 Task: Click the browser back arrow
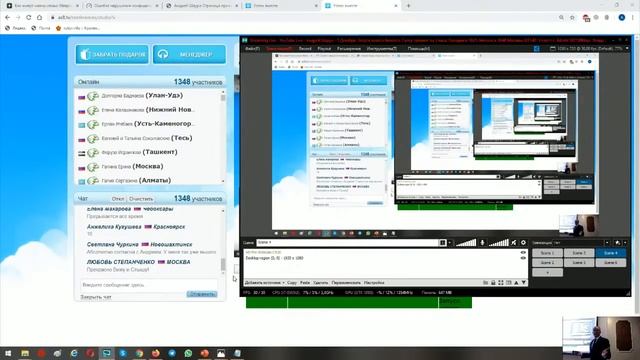[x=7, y=18]
